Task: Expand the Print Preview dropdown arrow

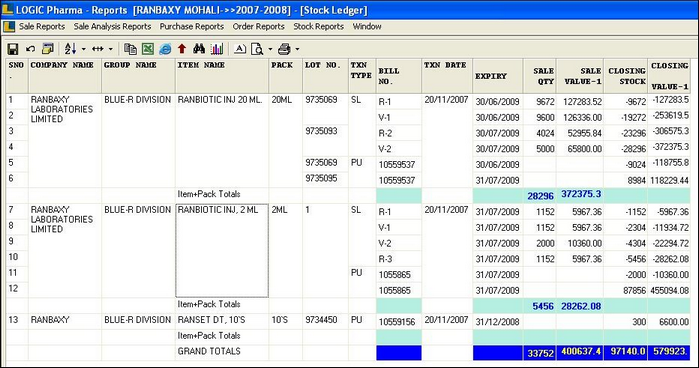Action: pyautogui.click(x=270, y=49)
